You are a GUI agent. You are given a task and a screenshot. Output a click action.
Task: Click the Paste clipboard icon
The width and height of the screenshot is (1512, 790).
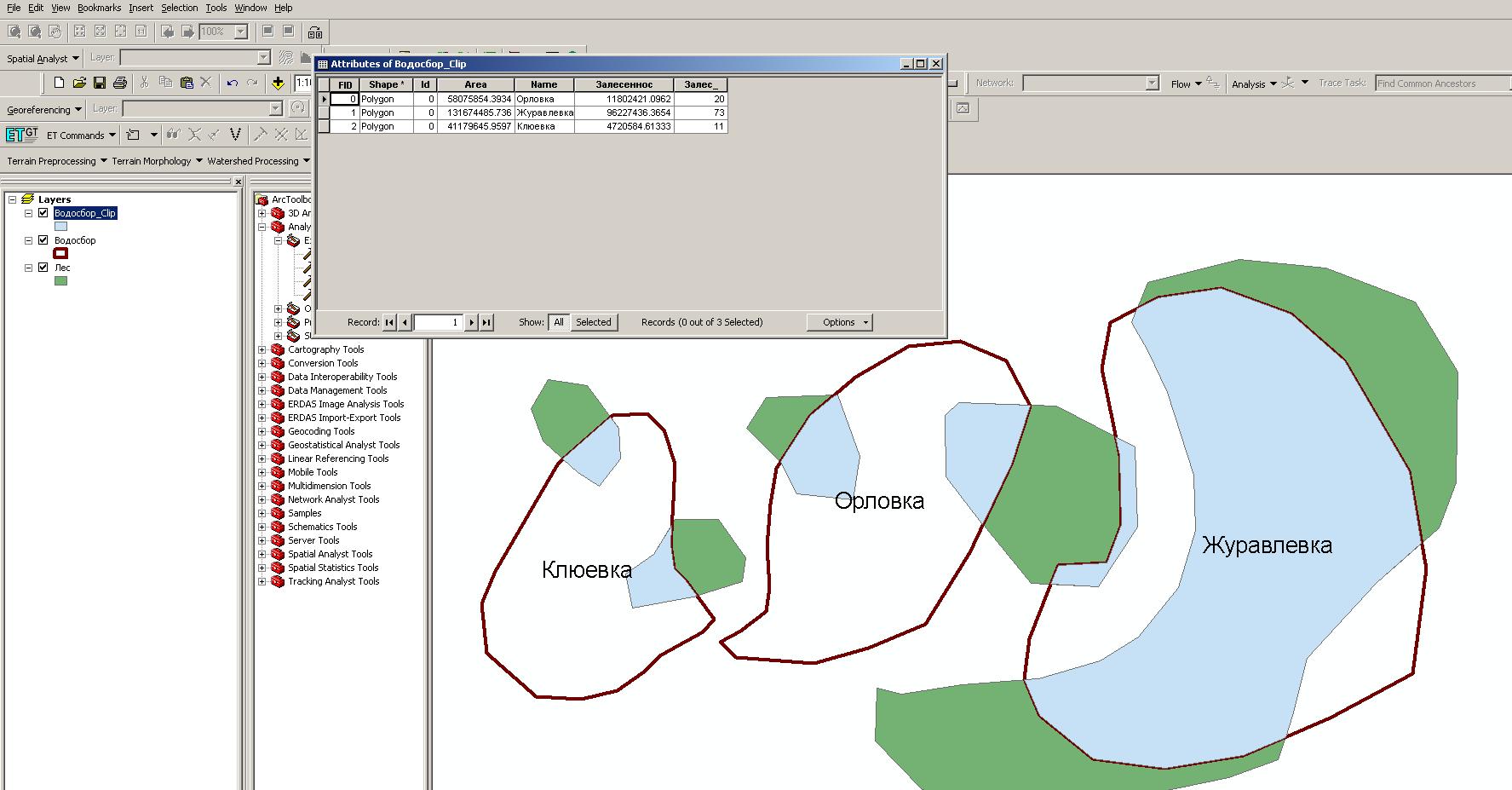(187, 83)
